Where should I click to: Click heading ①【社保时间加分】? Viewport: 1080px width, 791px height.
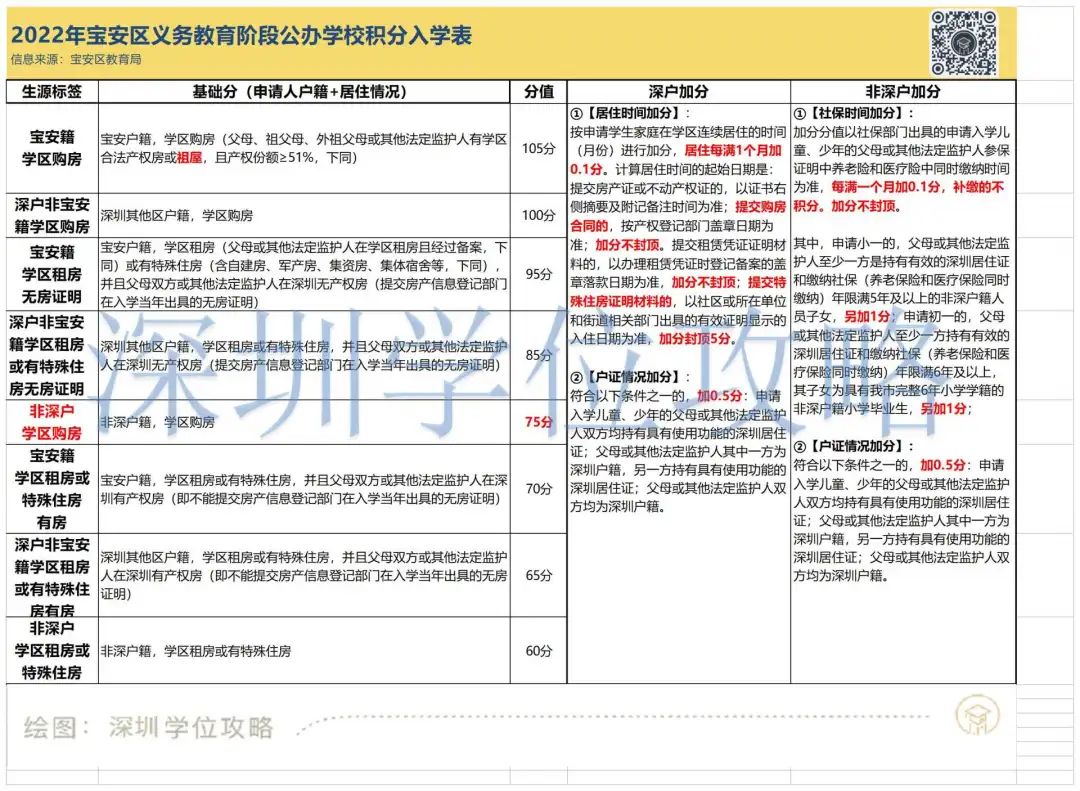click(x=854, y=113)
